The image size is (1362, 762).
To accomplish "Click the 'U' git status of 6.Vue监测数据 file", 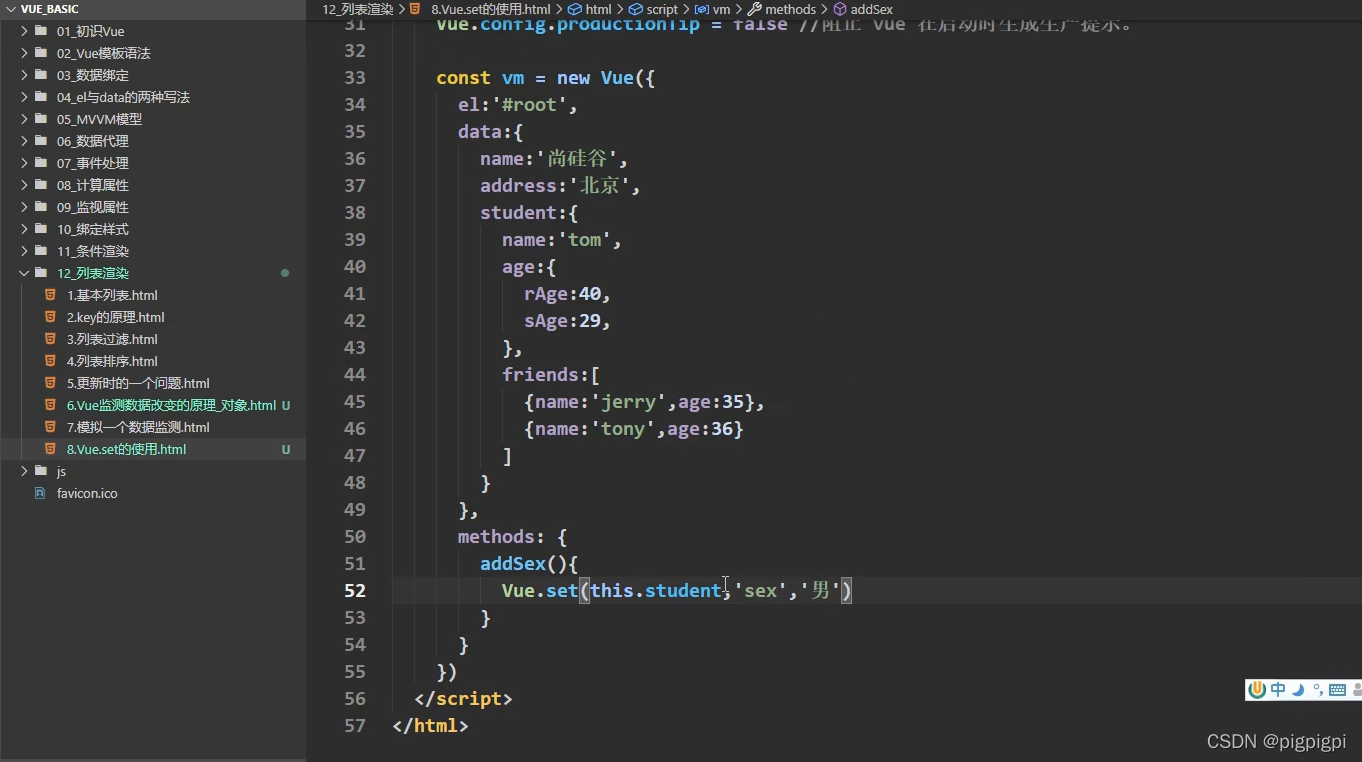I will click(x=286, y=405).
